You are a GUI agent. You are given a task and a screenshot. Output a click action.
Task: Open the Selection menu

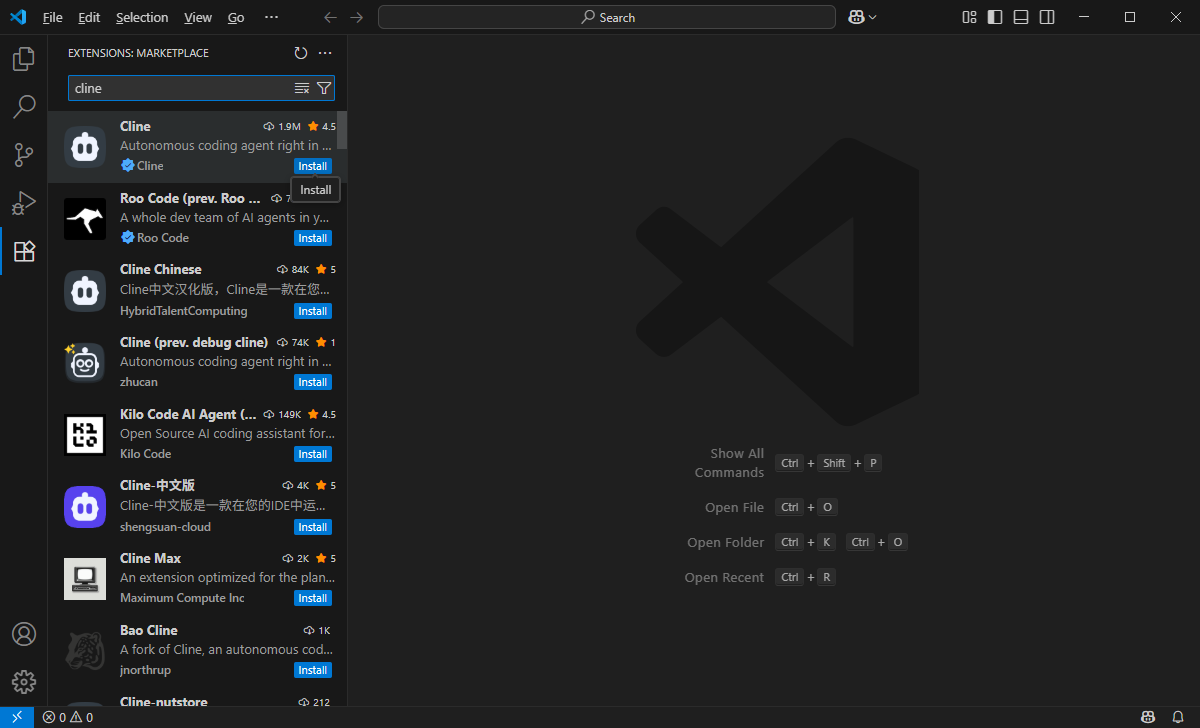pyautogui.click(x=142, y=17)
